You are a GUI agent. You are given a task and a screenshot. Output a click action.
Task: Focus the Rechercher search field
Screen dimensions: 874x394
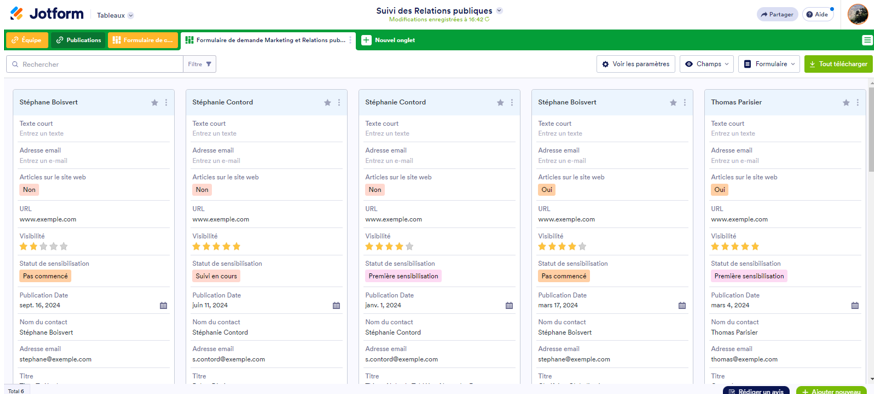coord(95,64)
